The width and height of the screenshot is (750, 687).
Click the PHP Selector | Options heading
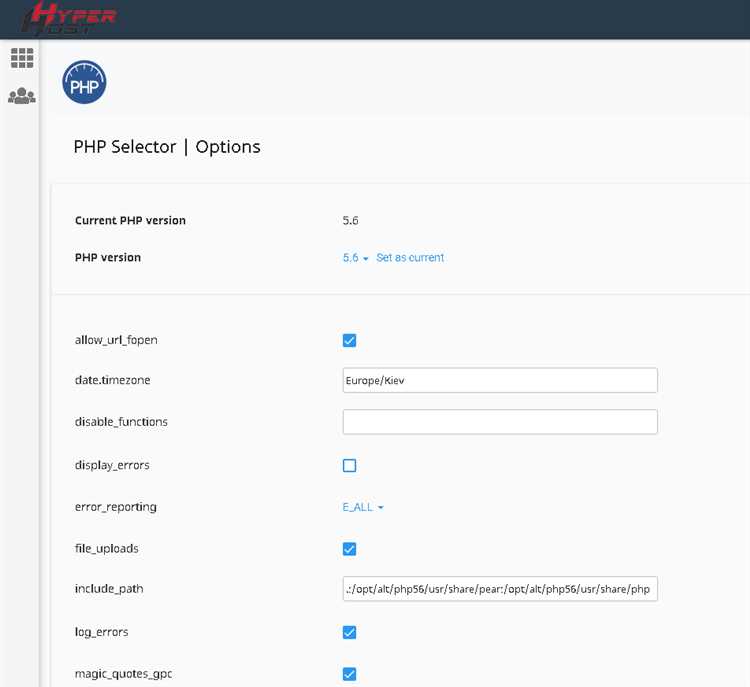click(x=167, y=147)
